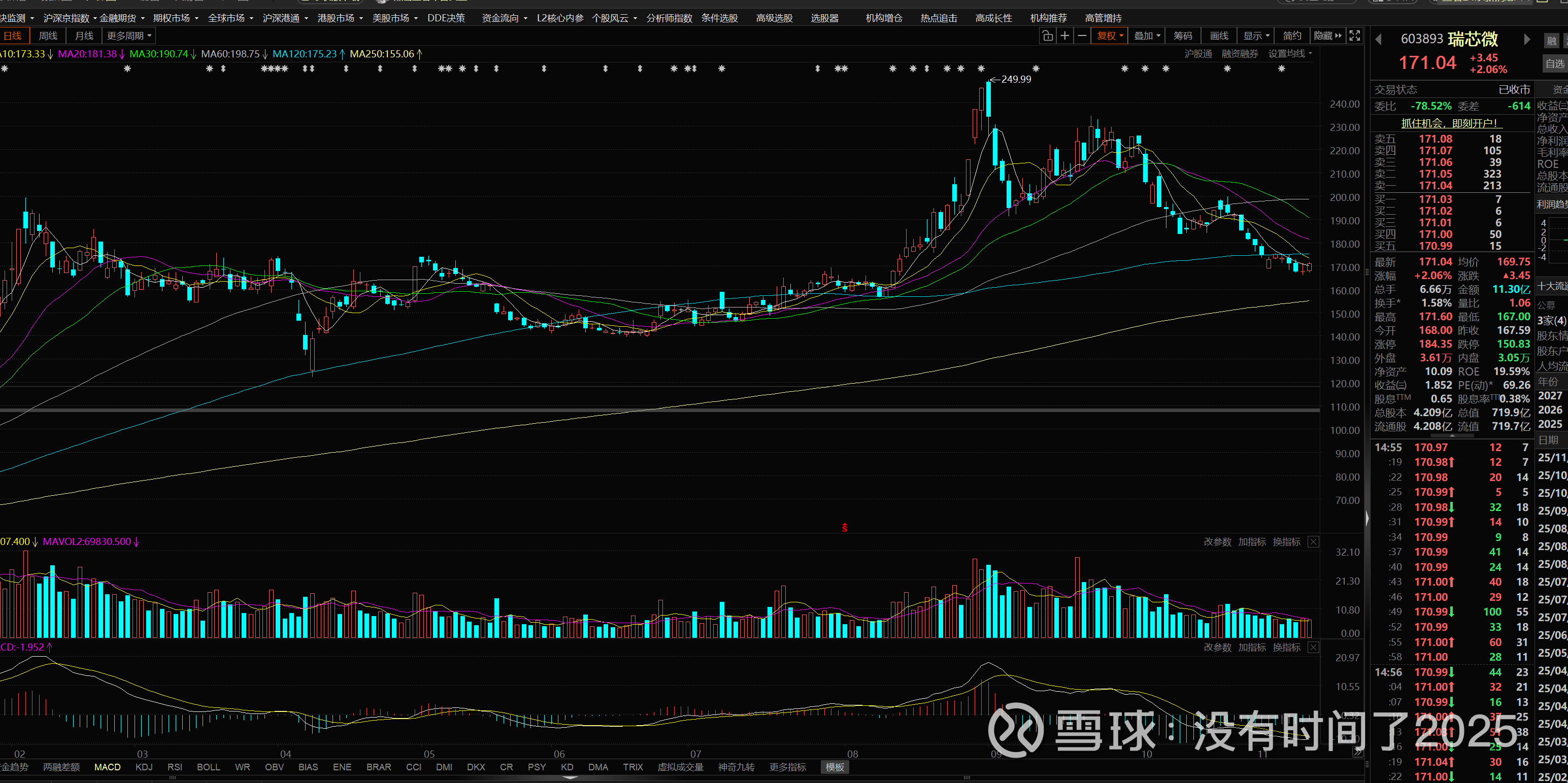This screenshot has width=1568, height=783.
Task: Click the 抓住机会,即刻开户 link
Action: tap(1452, 123)
